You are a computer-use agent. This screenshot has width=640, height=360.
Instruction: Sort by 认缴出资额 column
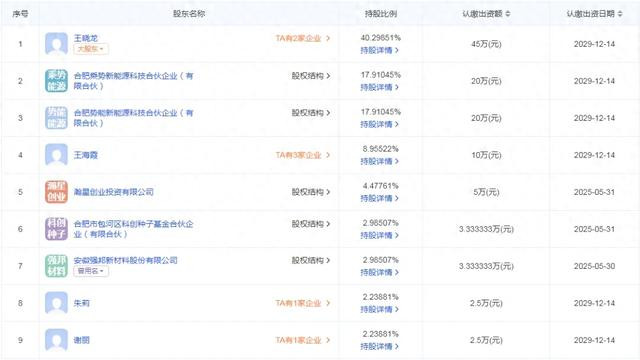(x=486, y=14)
